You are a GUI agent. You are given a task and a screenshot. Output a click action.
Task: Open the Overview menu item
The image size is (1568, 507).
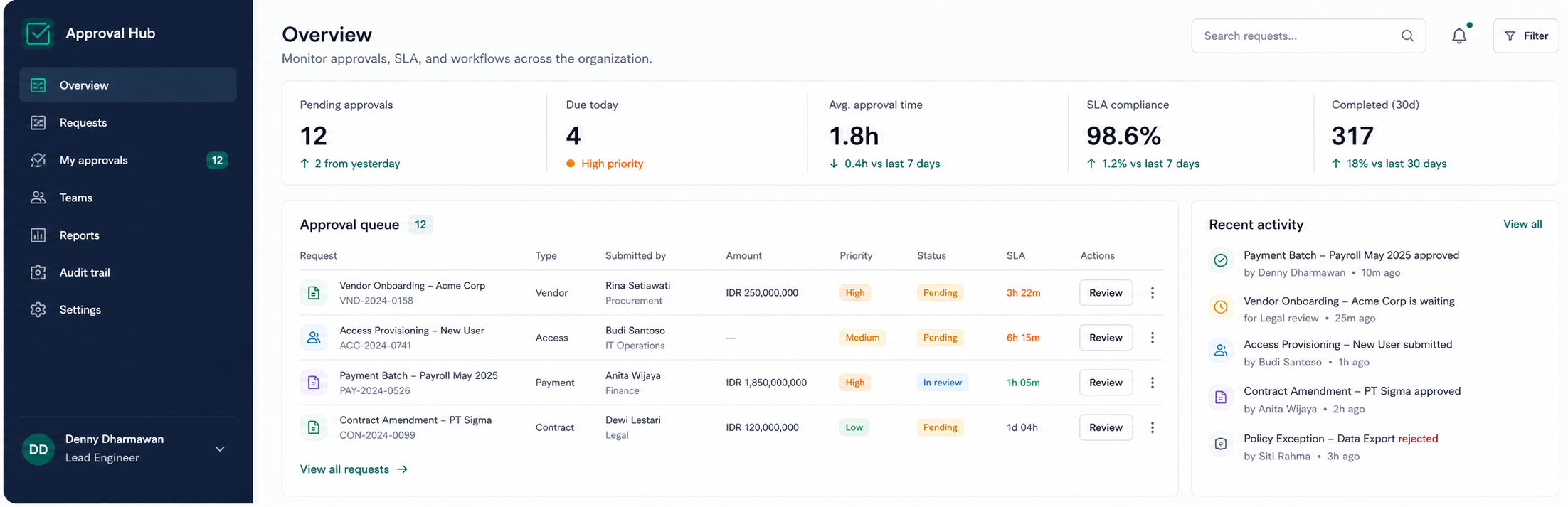pyautogui.click(x=128, y=85)
